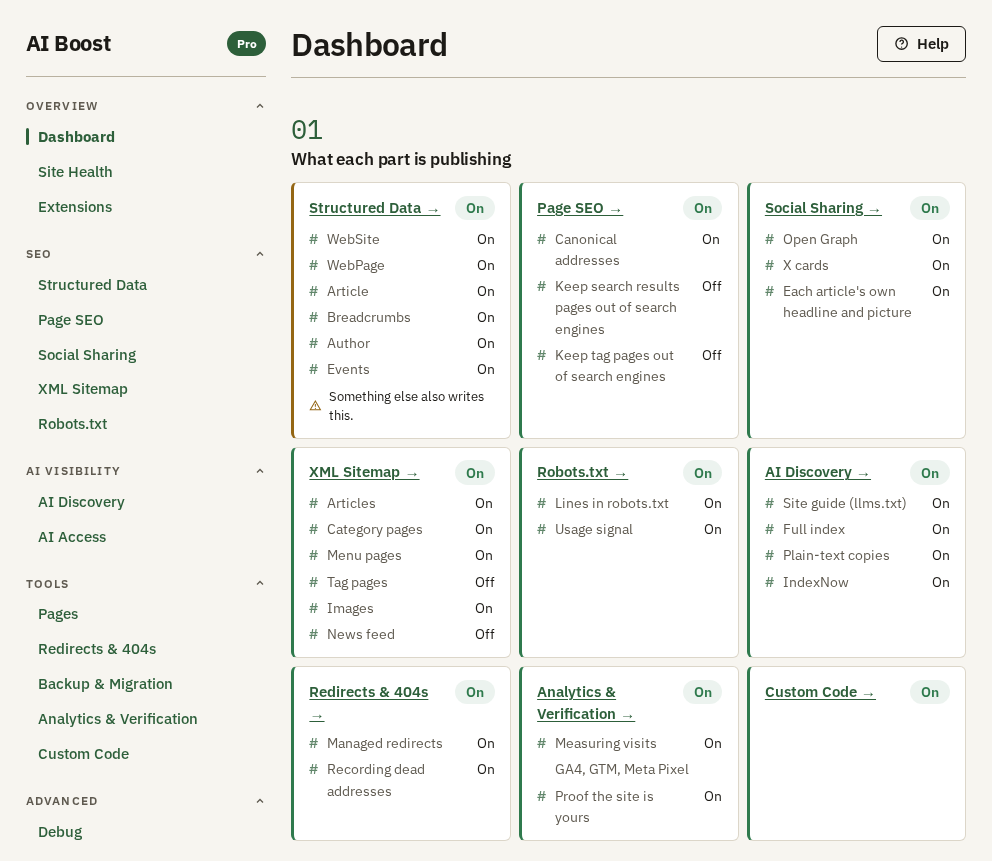The height and width of the screenshot is (861, 992).
Task: Open Pages under Tools
Action: coord(58,614)
